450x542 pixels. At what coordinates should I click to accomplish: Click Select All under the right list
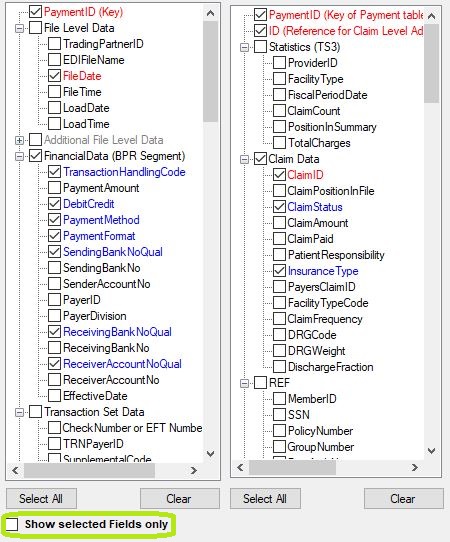click(265, 499)
